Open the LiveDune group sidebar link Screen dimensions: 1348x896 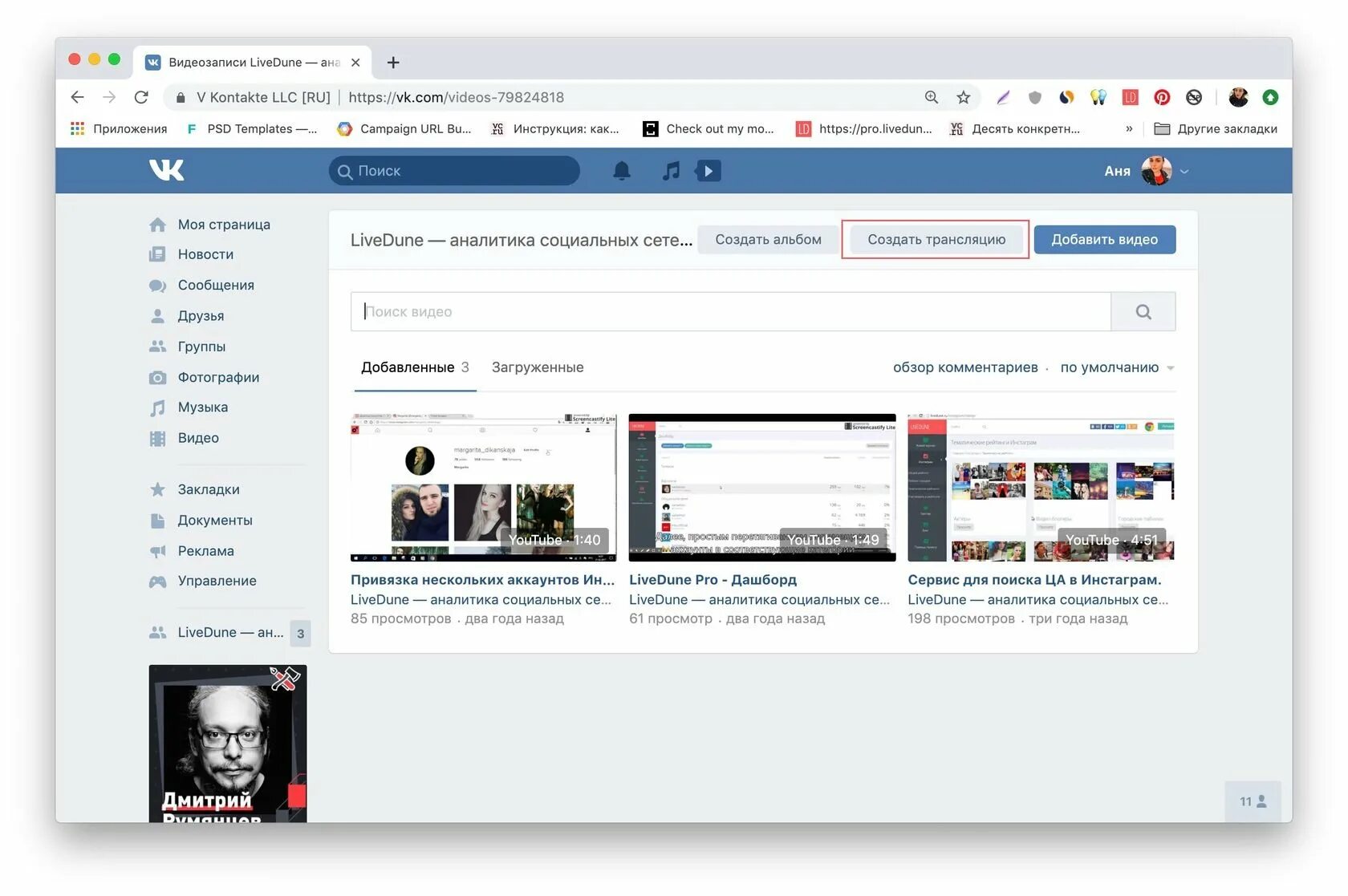tap(229, 633)
